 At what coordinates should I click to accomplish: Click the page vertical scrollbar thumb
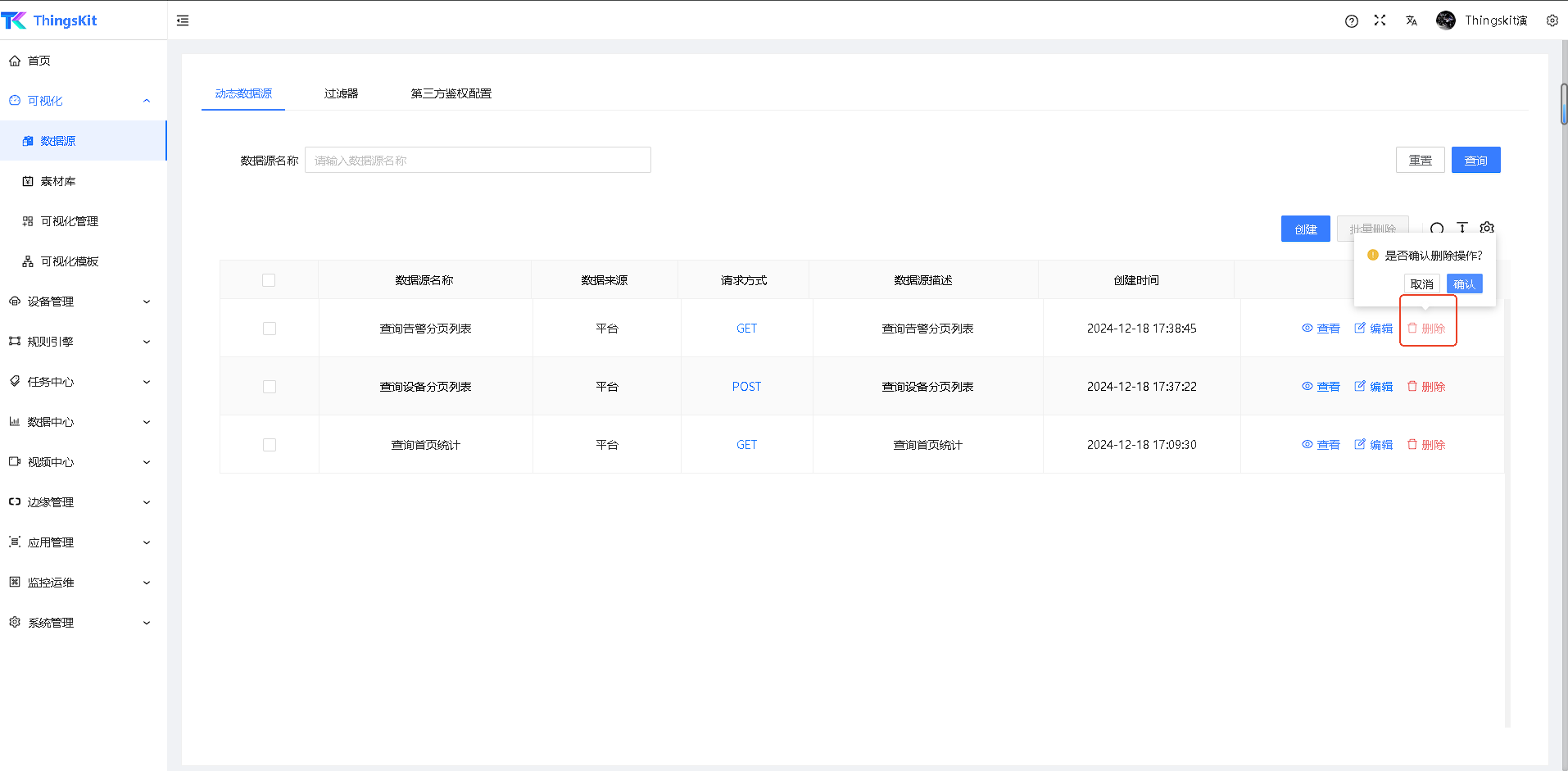pos(1563,104)
